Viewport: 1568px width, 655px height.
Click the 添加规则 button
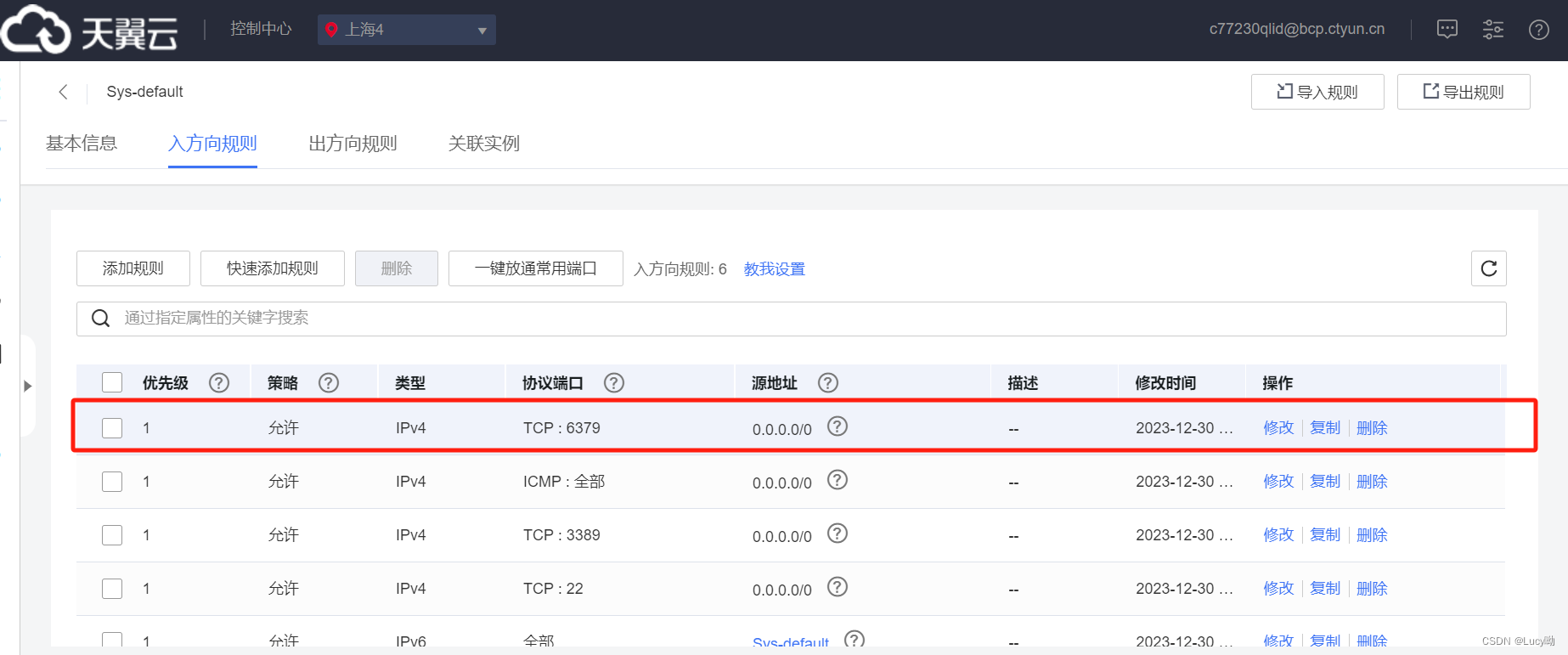(133, 268)
